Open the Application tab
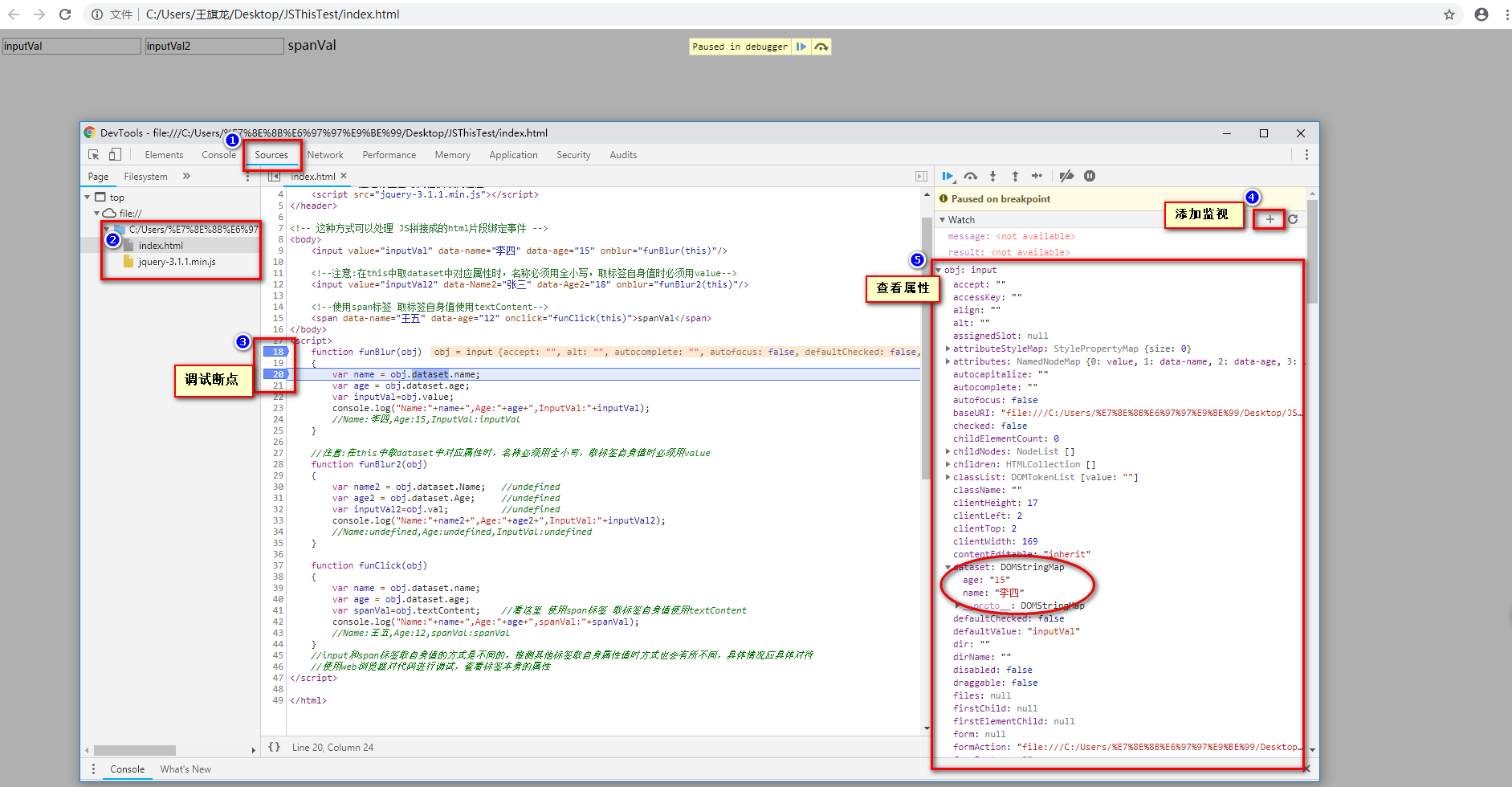The height and width of the screenshot is (787, 1512). tap(514, 155)
